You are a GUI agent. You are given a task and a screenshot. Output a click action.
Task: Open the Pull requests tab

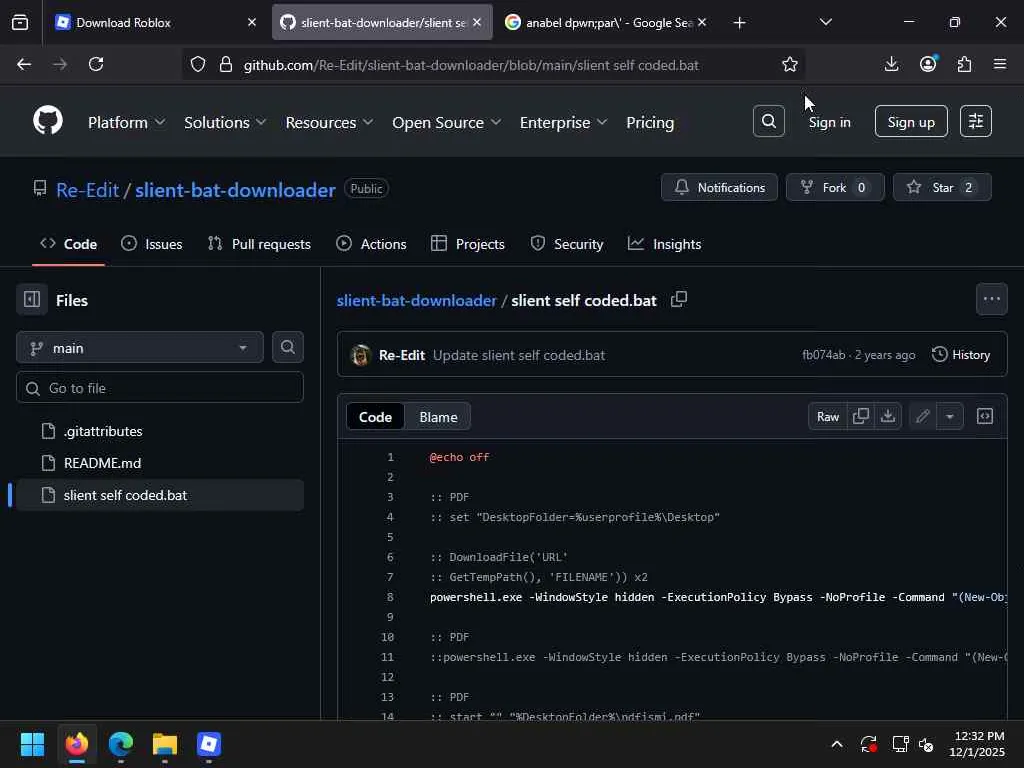point(259,244)
